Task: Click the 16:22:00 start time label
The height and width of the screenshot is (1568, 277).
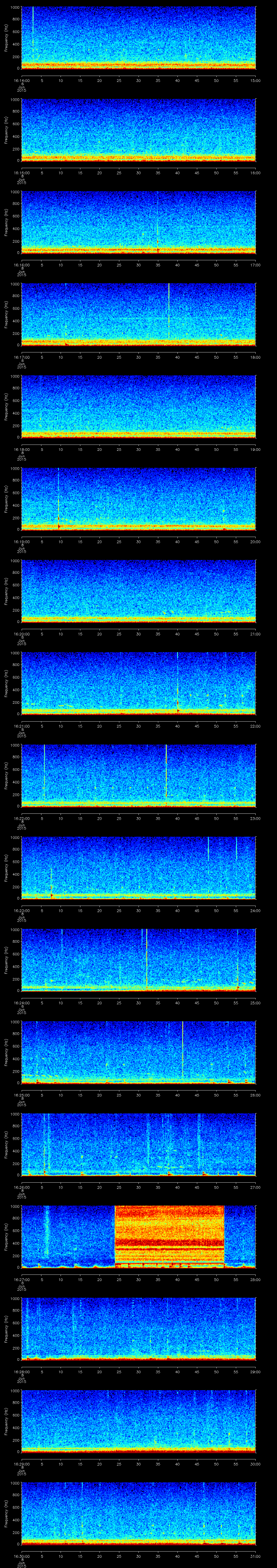Action: 21,819
